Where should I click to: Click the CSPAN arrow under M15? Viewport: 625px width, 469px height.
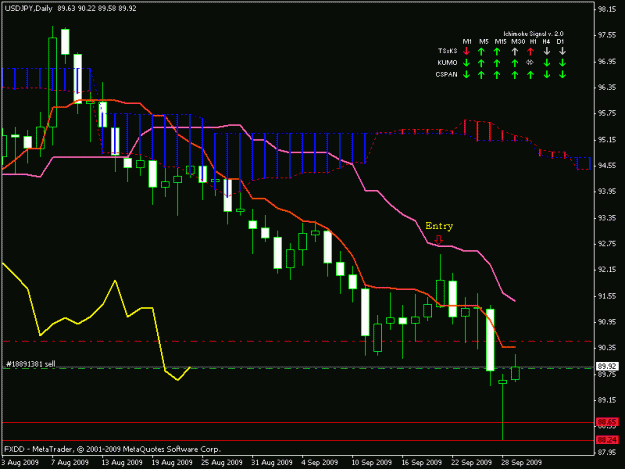click(497, 75)
